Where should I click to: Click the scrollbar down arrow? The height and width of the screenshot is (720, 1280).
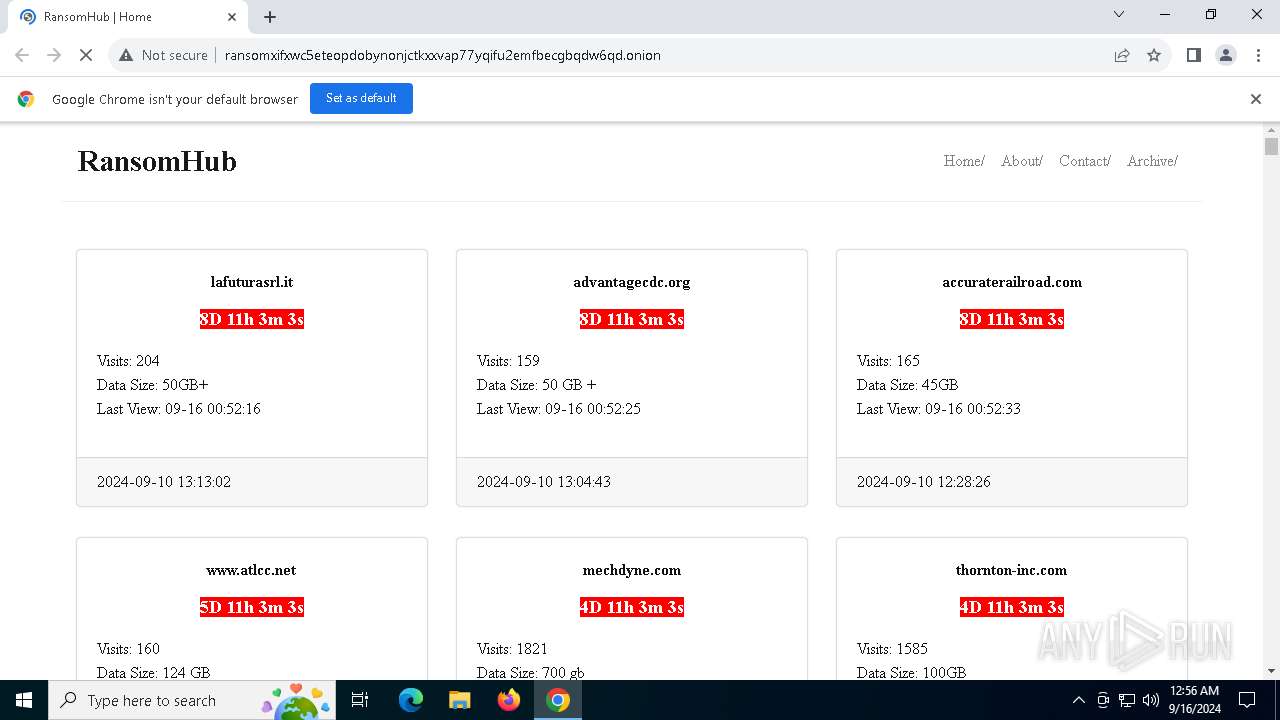1271,671
